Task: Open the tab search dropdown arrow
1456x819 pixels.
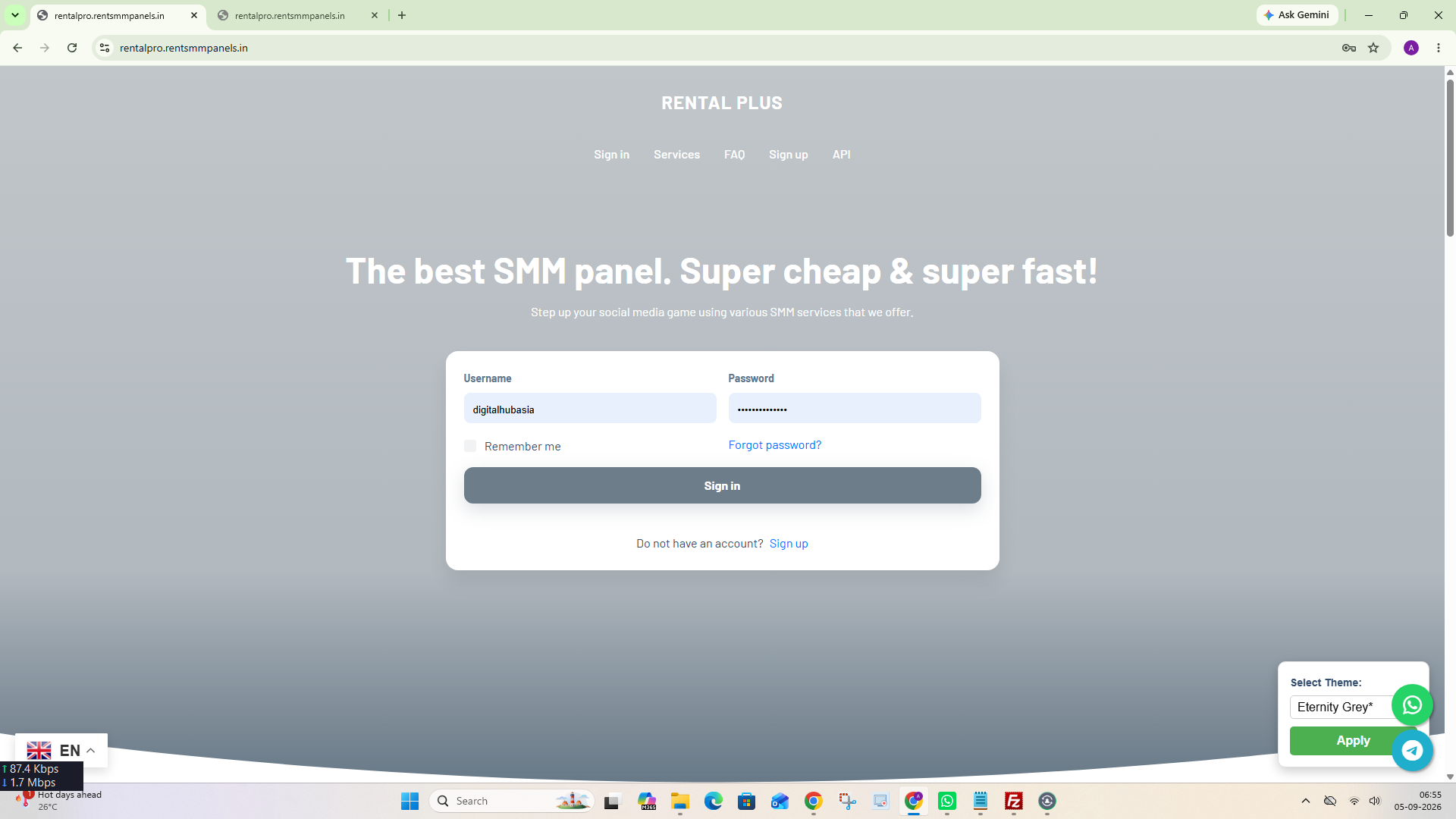Action: click(x=15, y=15)
